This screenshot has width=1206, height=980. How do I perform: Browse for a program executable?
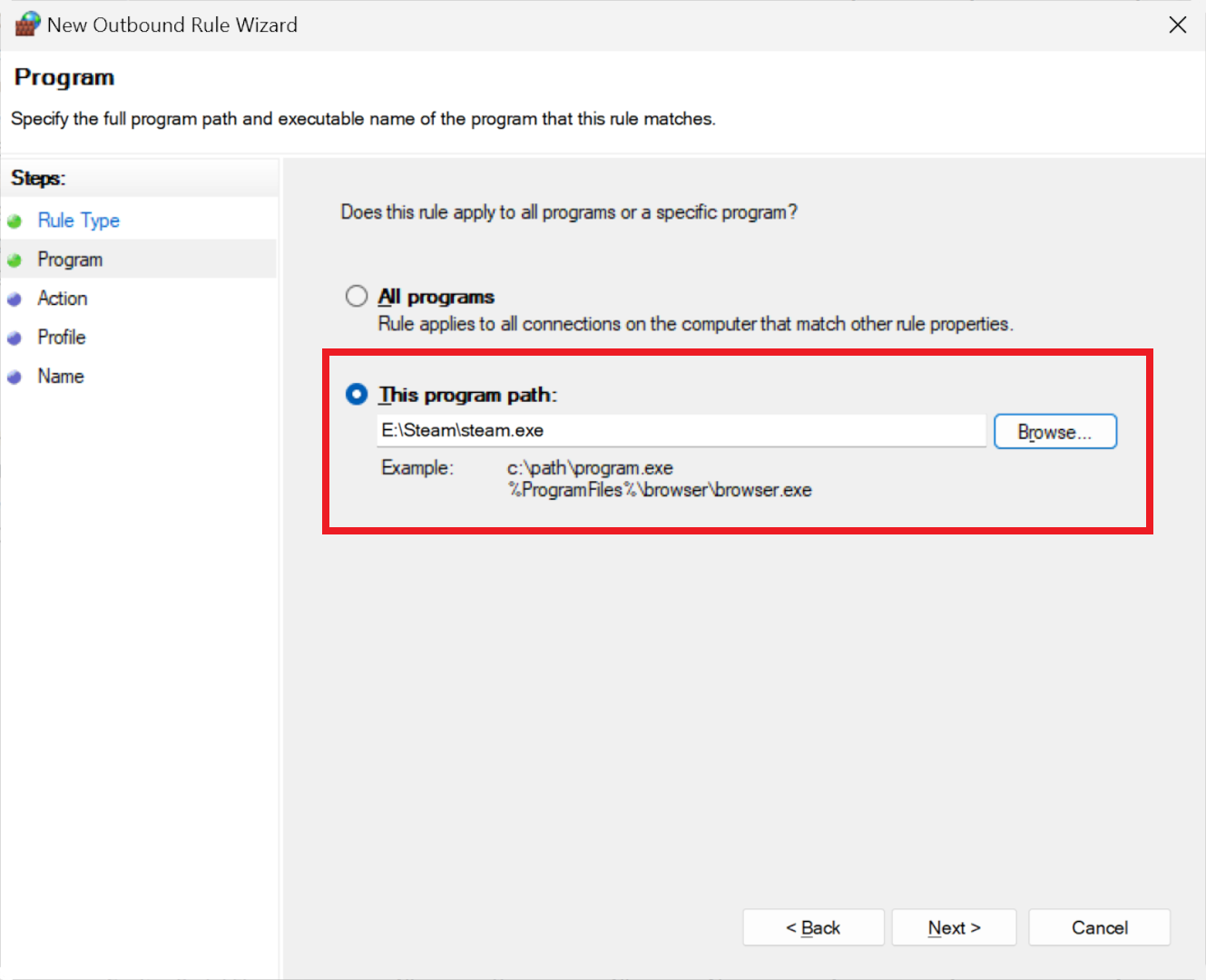(x=1054, y=432)
